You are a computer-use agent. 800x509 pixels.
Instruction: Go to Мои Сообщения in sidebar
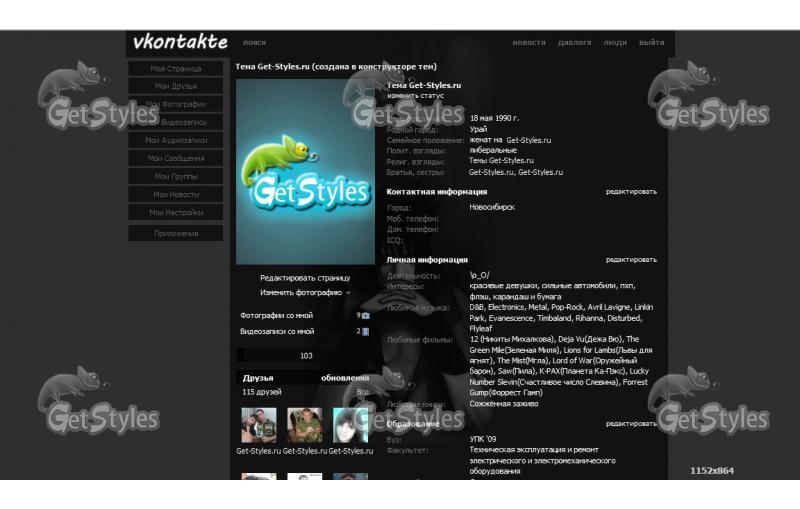coord(176,159)
